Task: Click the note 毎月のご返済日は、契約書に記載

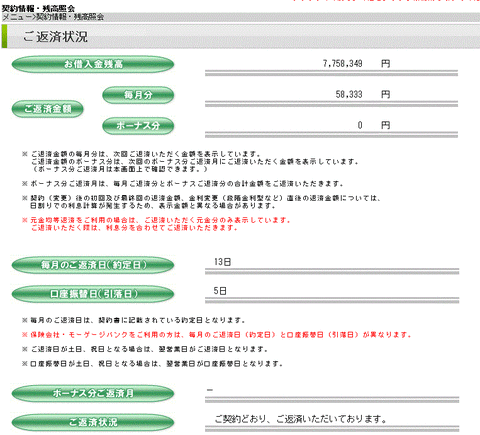Action: 134,320
